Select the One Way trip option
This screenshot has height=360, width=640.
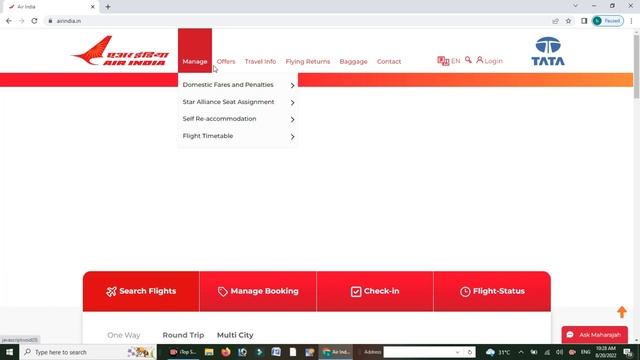coord(124,335)
